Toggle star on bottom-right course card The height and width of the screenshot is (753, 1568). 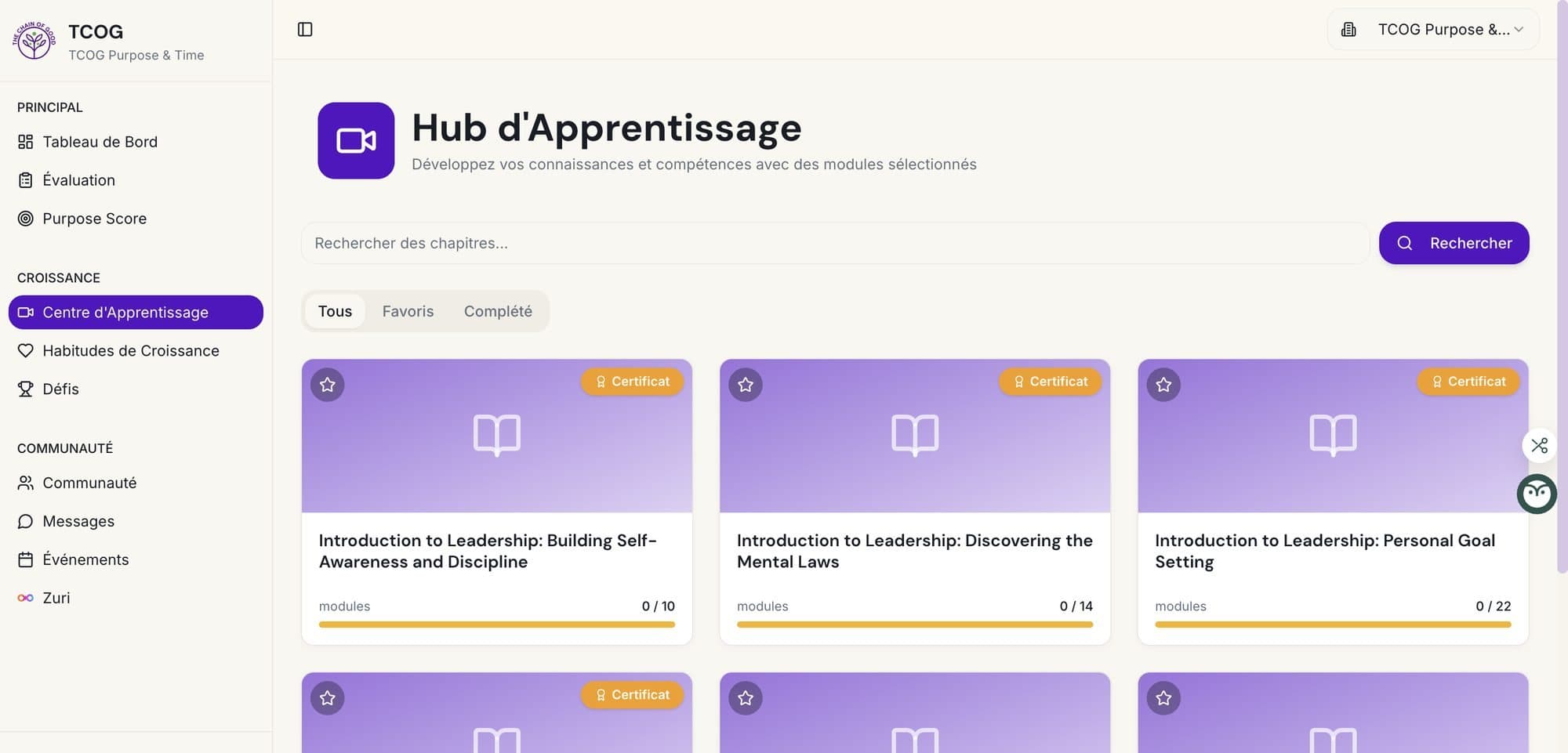click(1163, 698)
